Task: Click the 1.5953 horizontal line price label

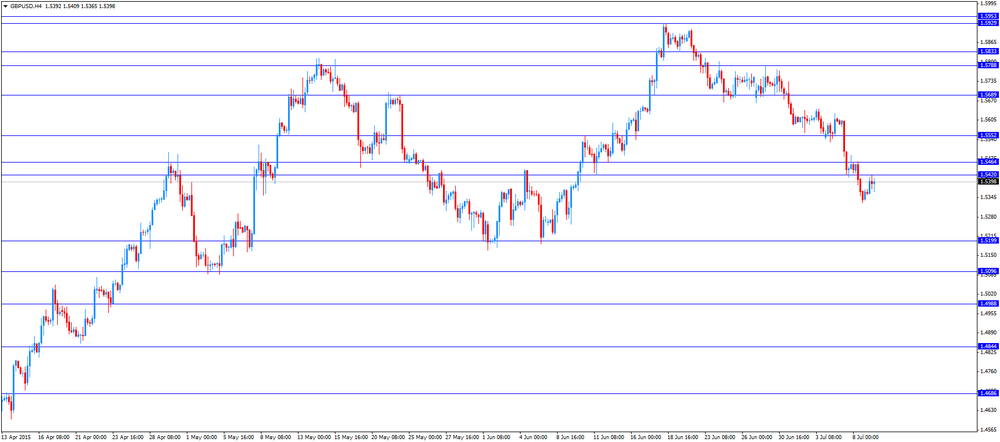Action: [x=987, y=17]
